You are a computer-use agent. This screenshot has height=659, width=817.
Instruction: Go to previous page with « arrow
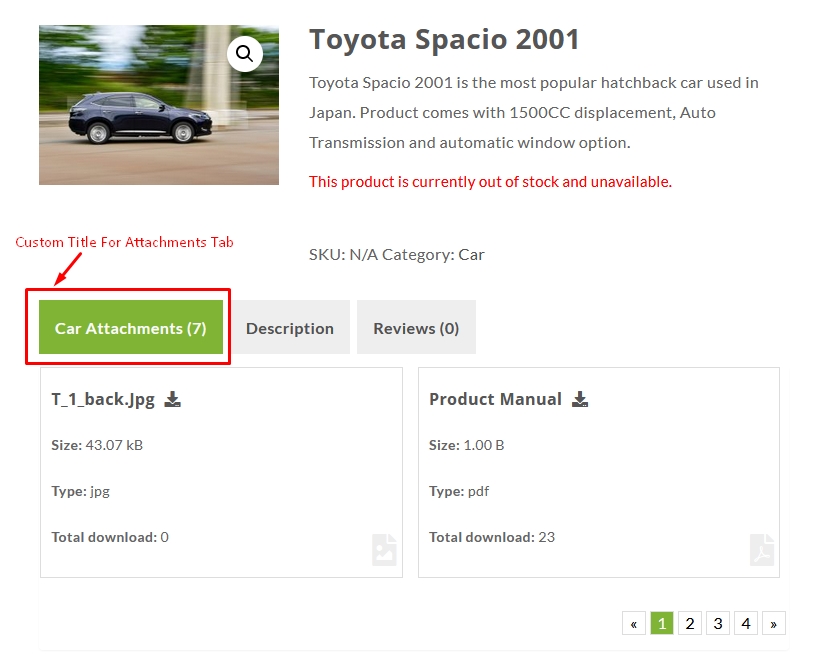633,624
